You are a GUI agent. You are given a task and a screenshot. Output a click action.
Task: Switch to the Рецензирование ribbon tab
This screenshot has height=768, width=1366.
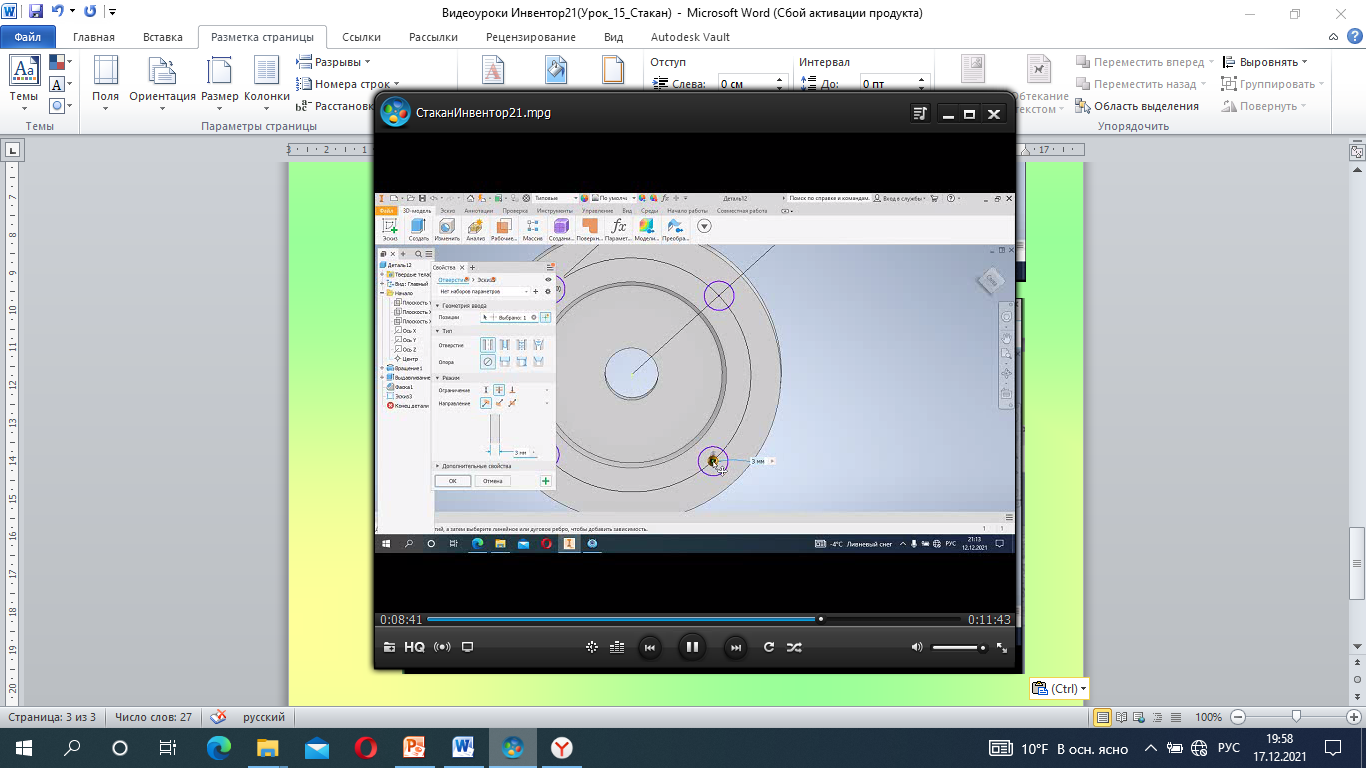click(531, 37)
